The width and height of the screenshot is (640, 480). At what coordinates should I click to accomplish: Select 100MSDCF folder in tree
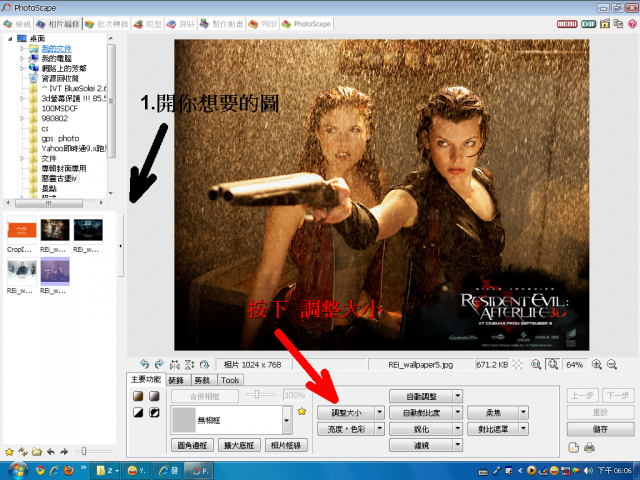(60, 108)
